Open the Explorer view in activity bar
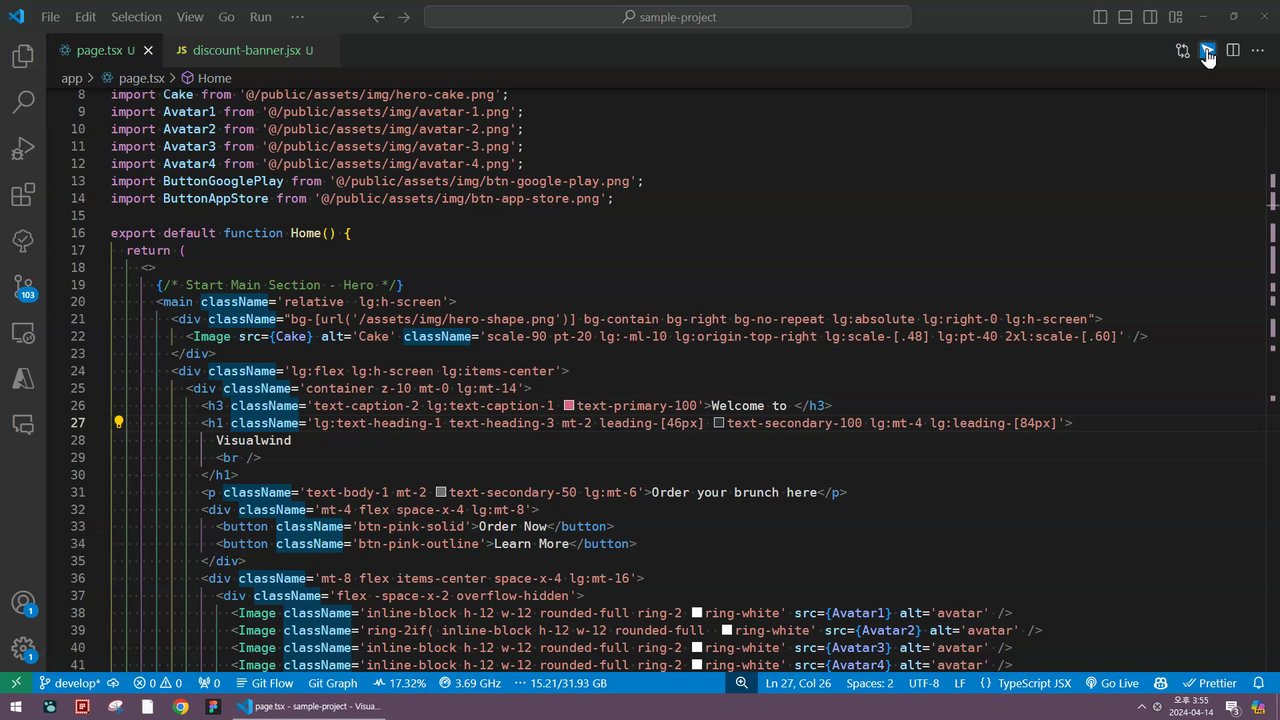Image resolution: width=1280 pixels, height=720 pixels. pyautogui.click(x=23, y=56)
